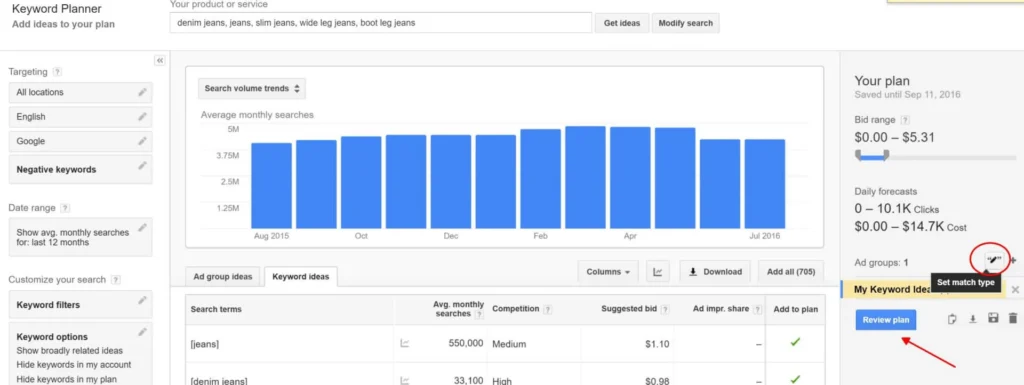Click the left bid range slider handle

(859, 155)
